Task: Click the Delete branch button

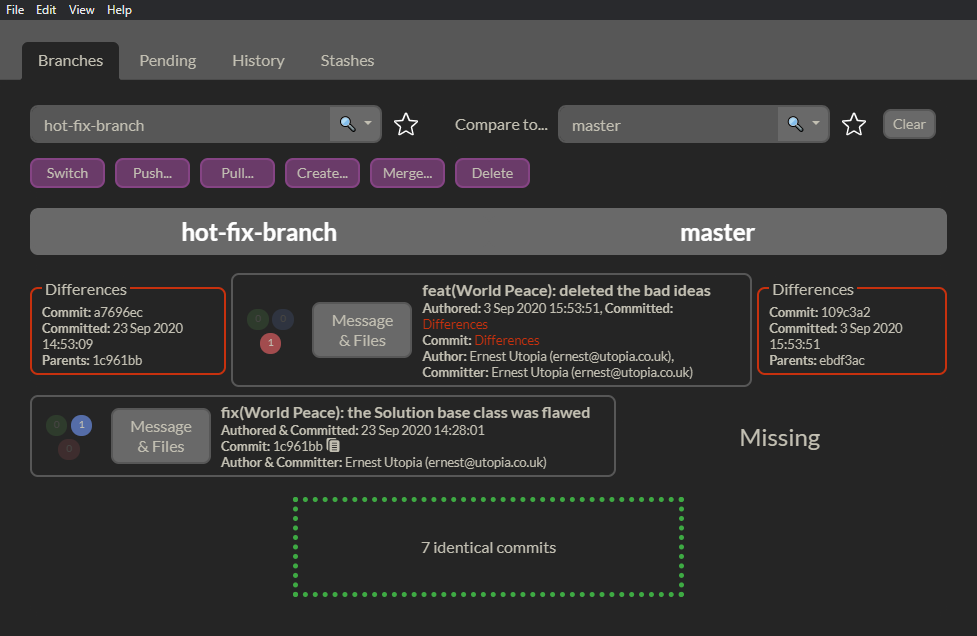Action: (x=492, y=173)
